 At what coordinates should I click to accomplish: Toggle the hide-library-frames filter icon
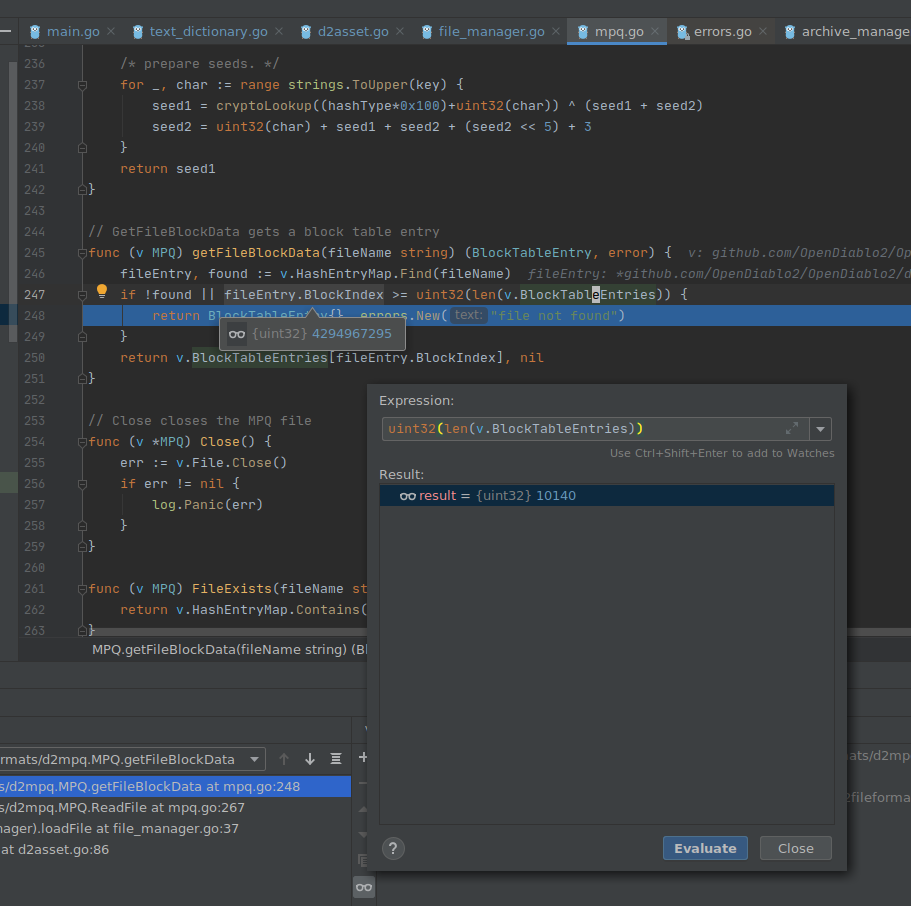(335, 758)
